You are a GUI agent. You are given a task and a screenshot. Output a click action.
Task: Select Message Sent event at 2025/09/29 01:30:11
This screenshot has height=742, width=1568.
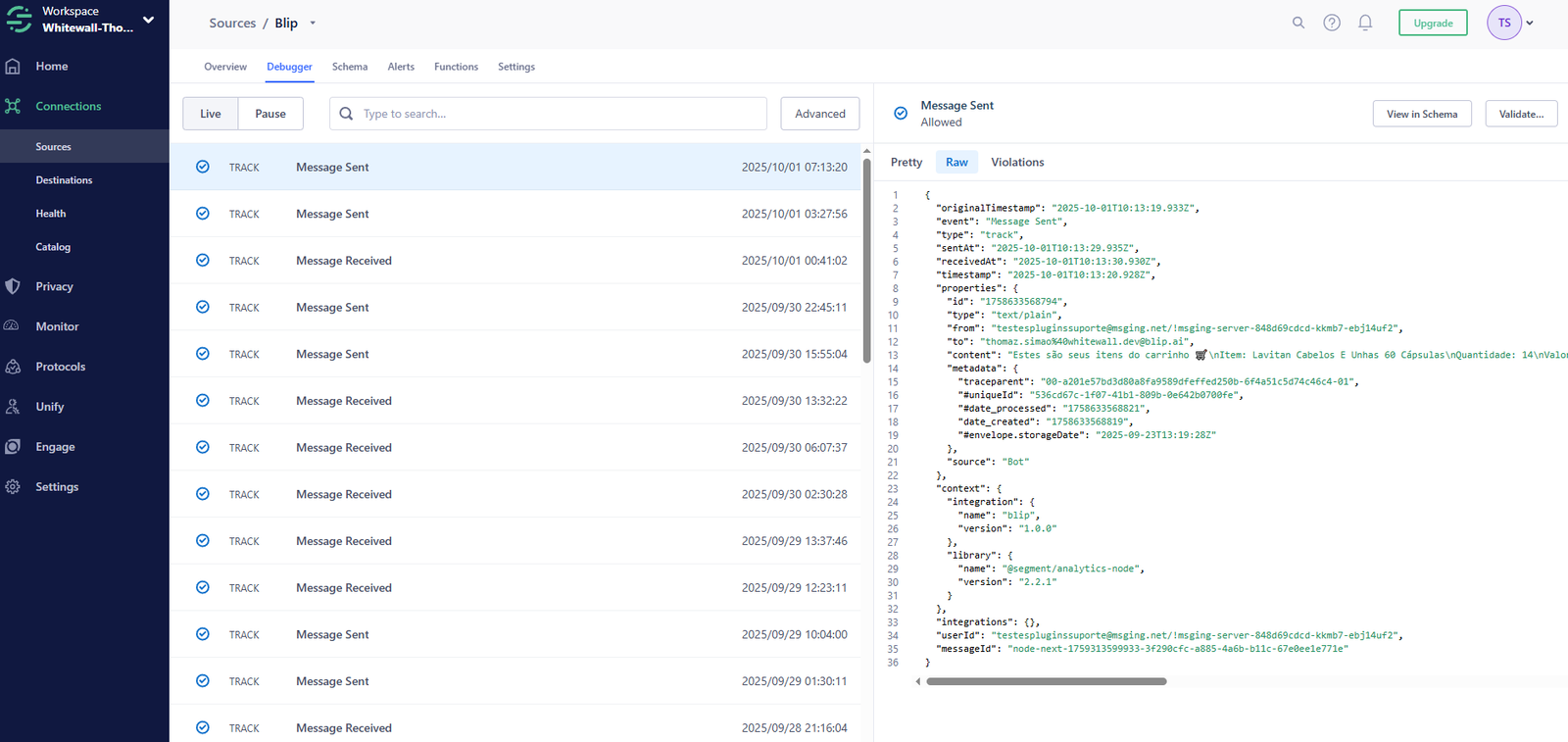tap(515, 681)
